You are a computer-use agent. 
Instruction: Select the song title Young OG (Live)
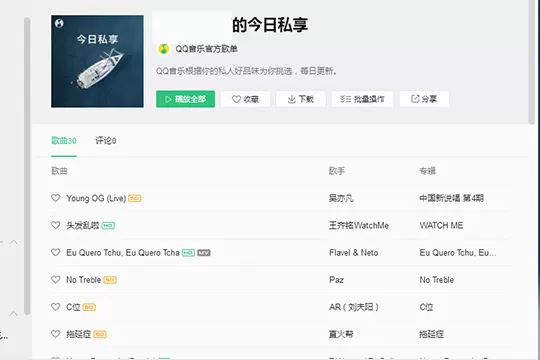point(96,198)
